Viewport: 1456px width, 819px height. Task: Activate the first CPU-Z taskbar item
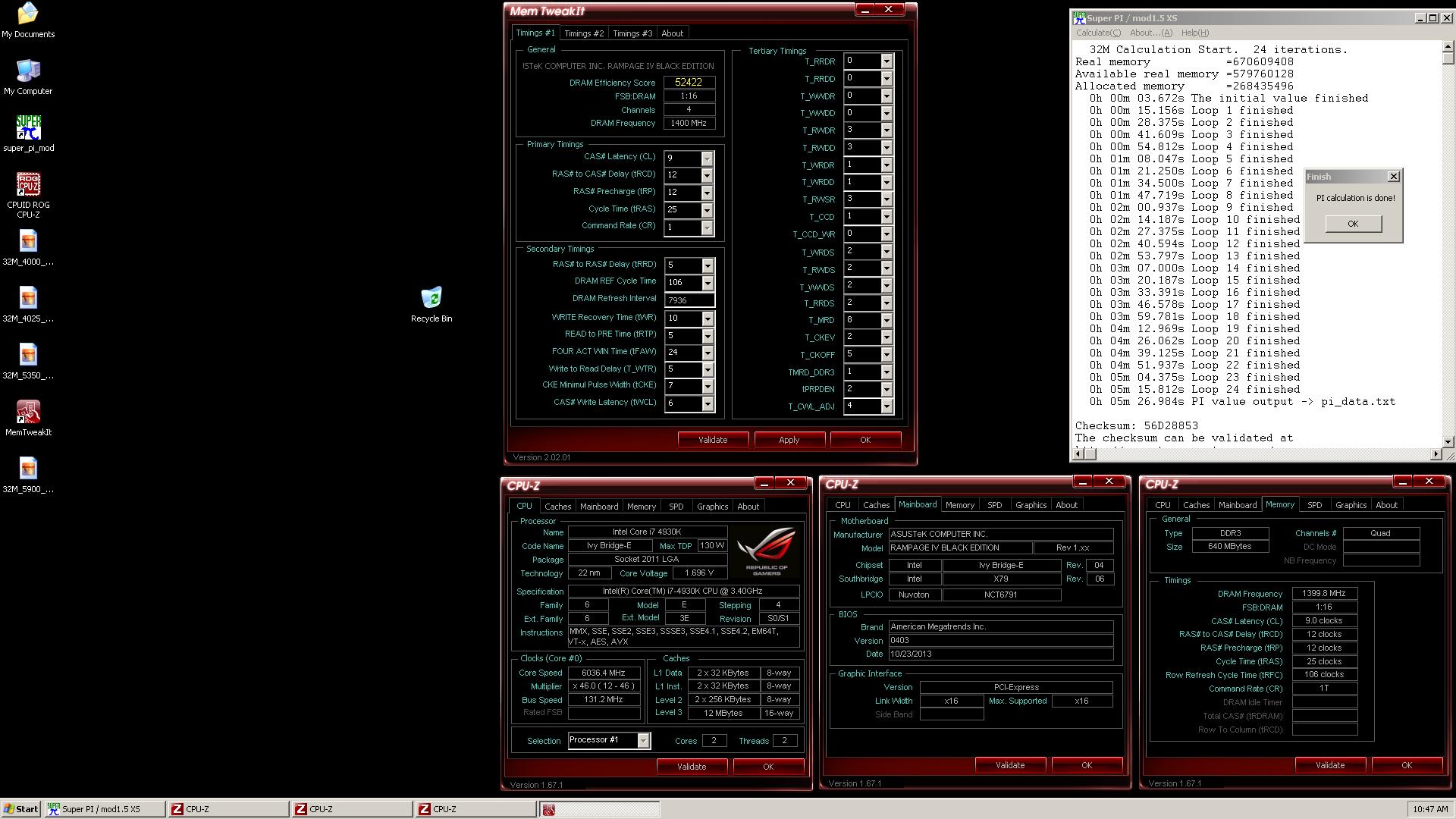(x=228, y=809)
